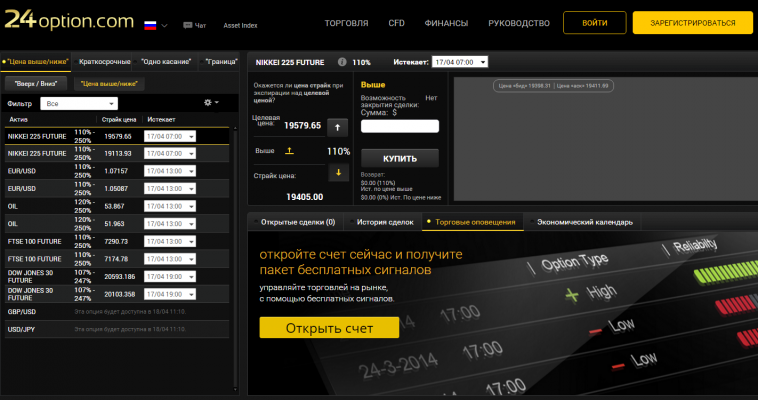The width and height of the screenshot is (758, 400).
Task: Click the GBP/USD asset row
Action: (x=117, y=311)
